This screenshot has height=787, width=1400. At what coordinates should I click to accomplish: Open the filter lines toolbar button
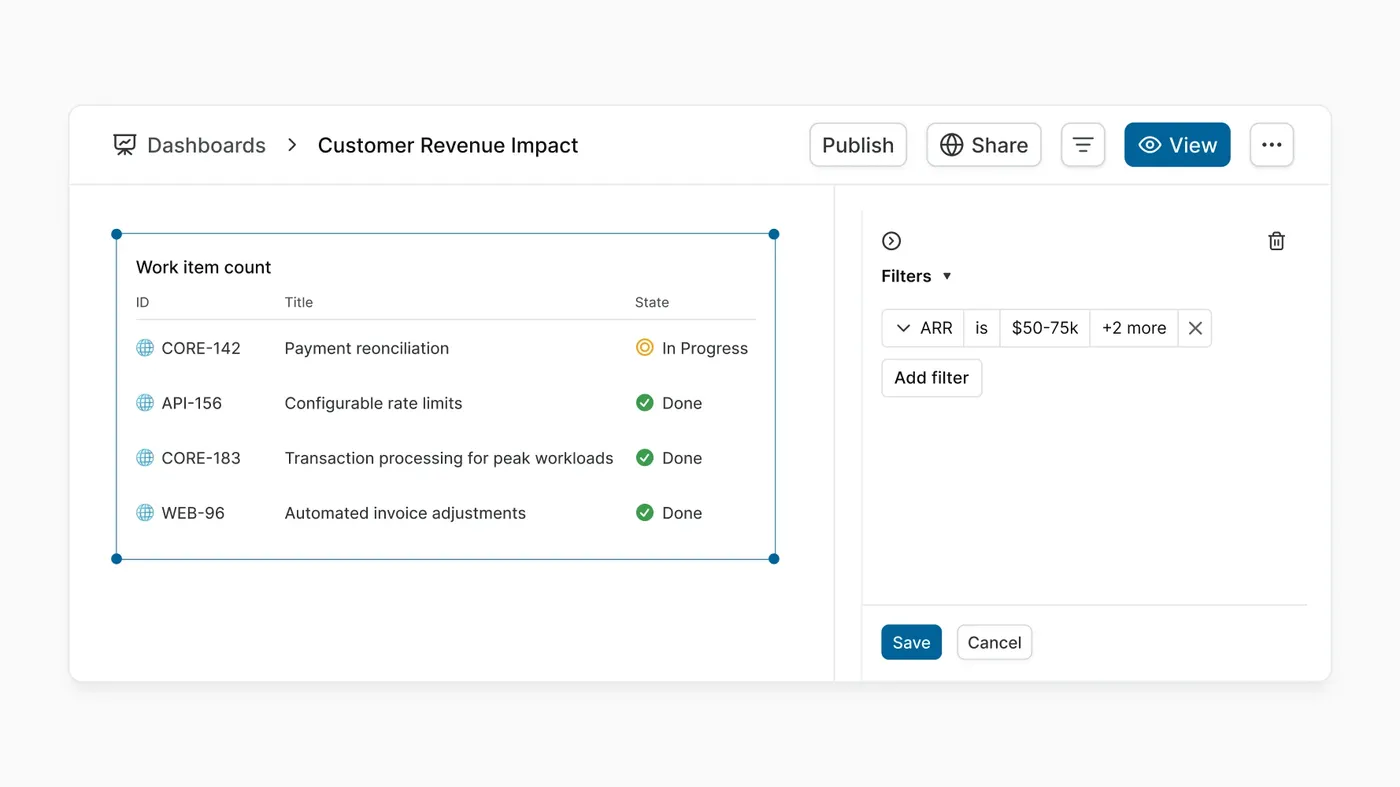[1083, 145]
